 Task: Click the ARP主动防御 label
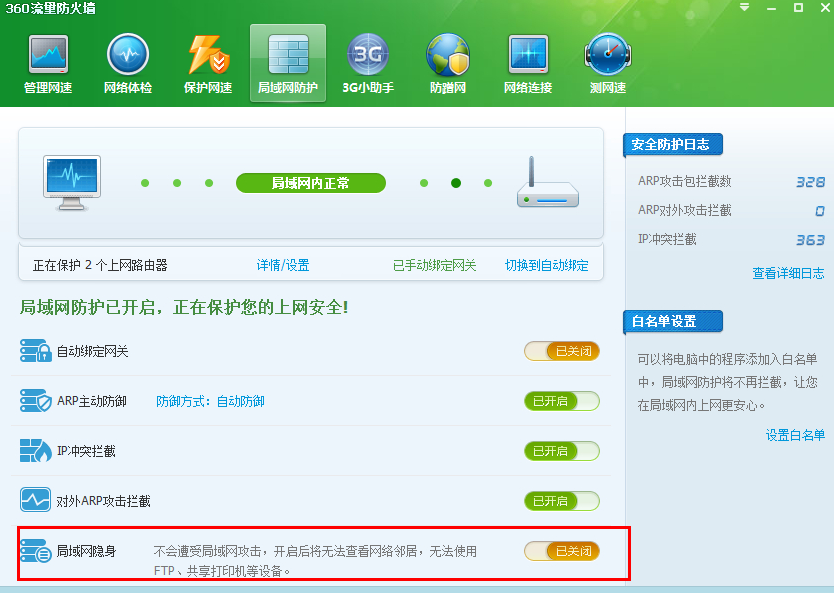point(91,401)
